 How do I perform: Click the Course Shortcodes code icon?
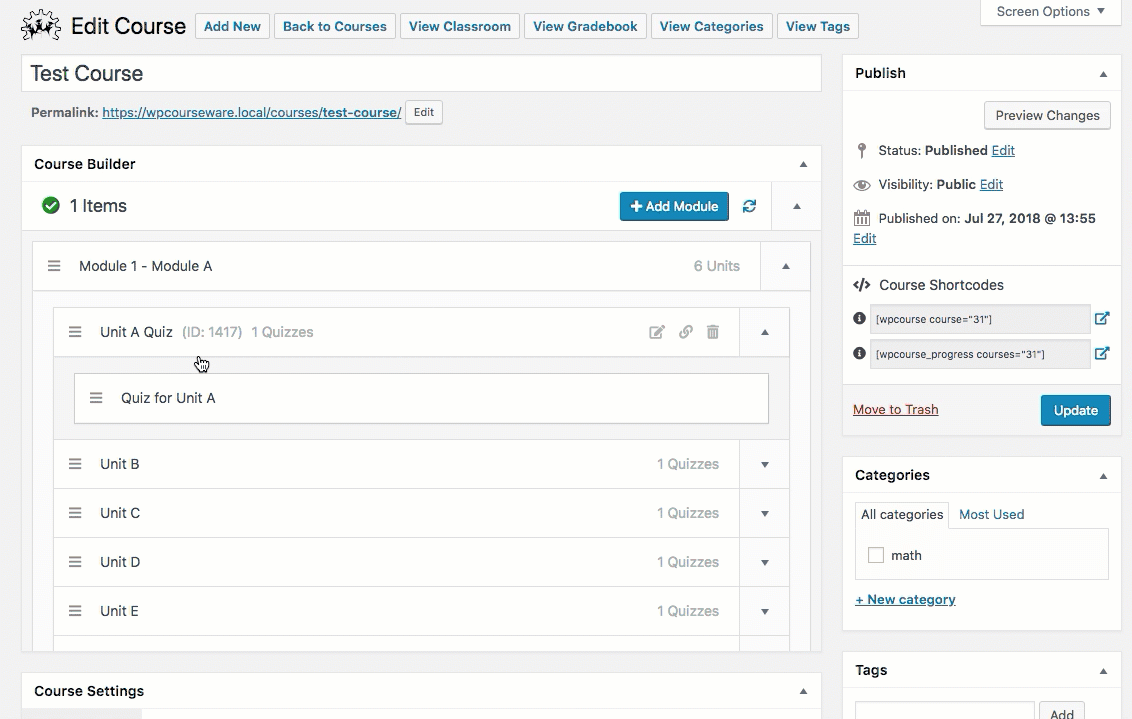coord(862,285)
